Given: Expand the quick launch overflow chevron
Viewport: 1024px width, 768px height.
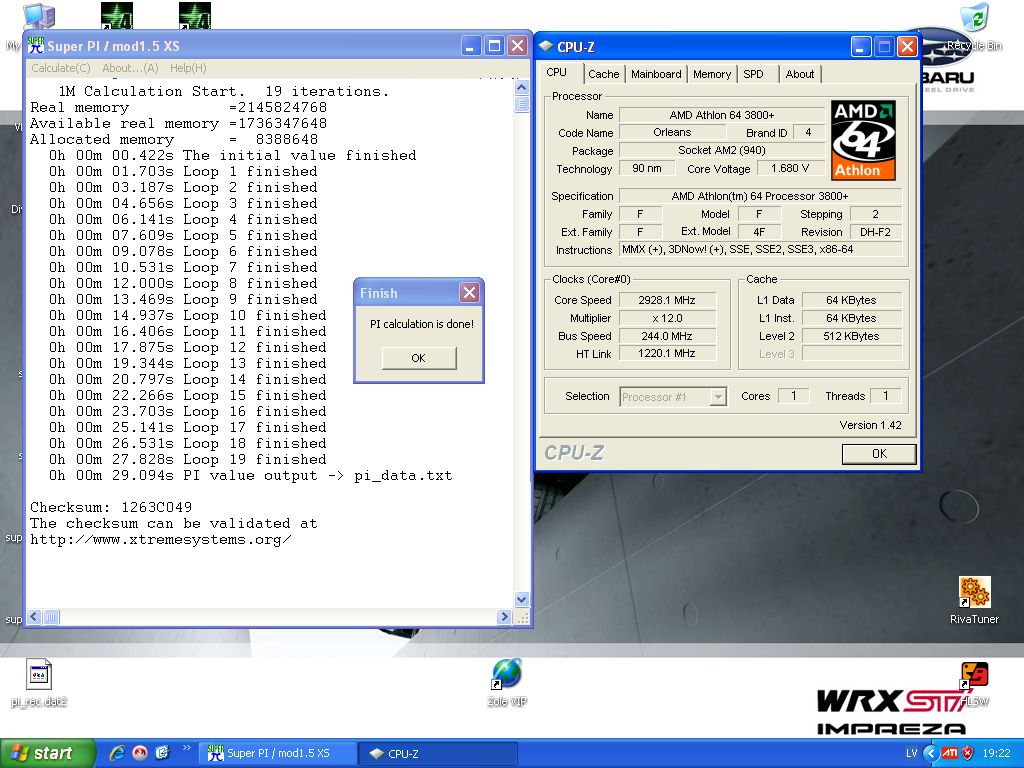Looking at the screenshot, I should tap(187, 748).
